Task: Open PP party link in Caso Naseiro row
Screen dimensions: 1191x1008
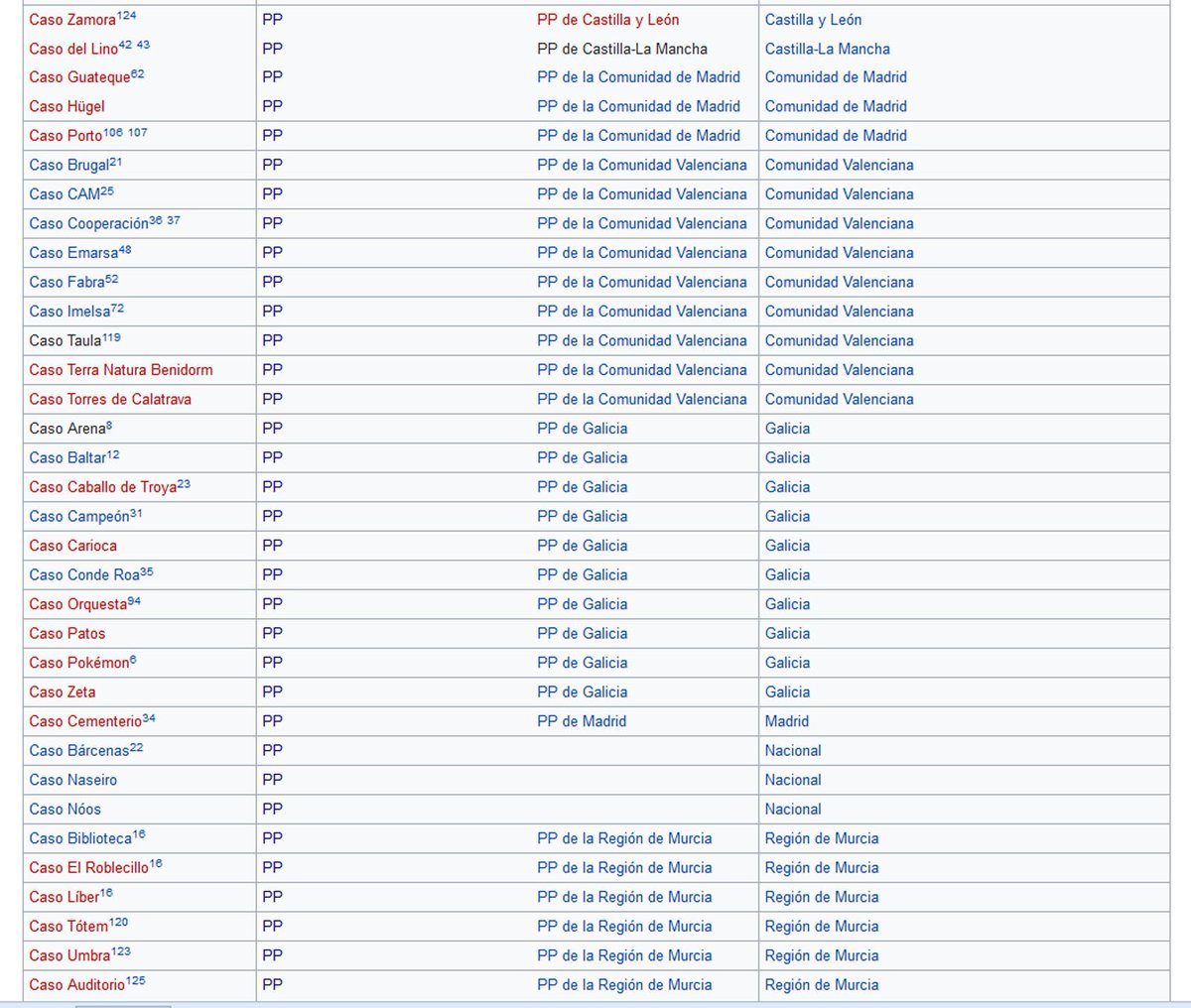Action: point(272,780)
